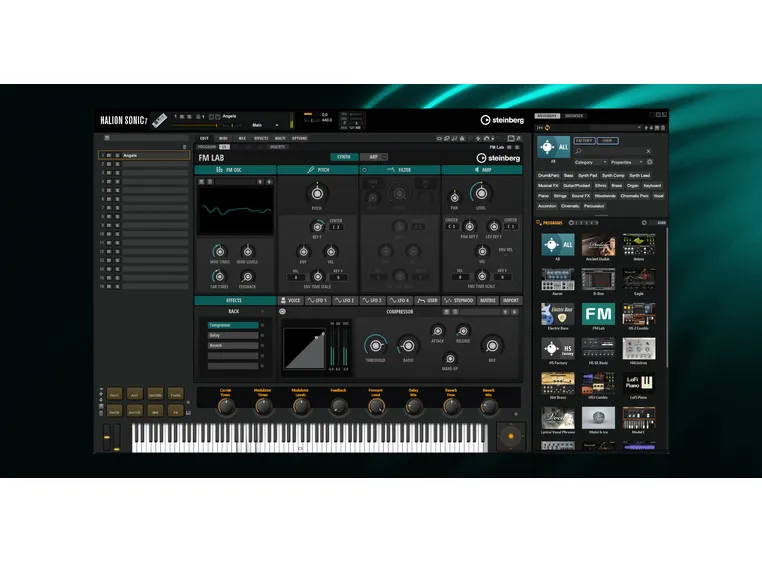The height and width of the screenshot is (562, 762).
Task: Toggle the compressor bypass eye icon
Action: pyautogui.click(x=282, y=311)
